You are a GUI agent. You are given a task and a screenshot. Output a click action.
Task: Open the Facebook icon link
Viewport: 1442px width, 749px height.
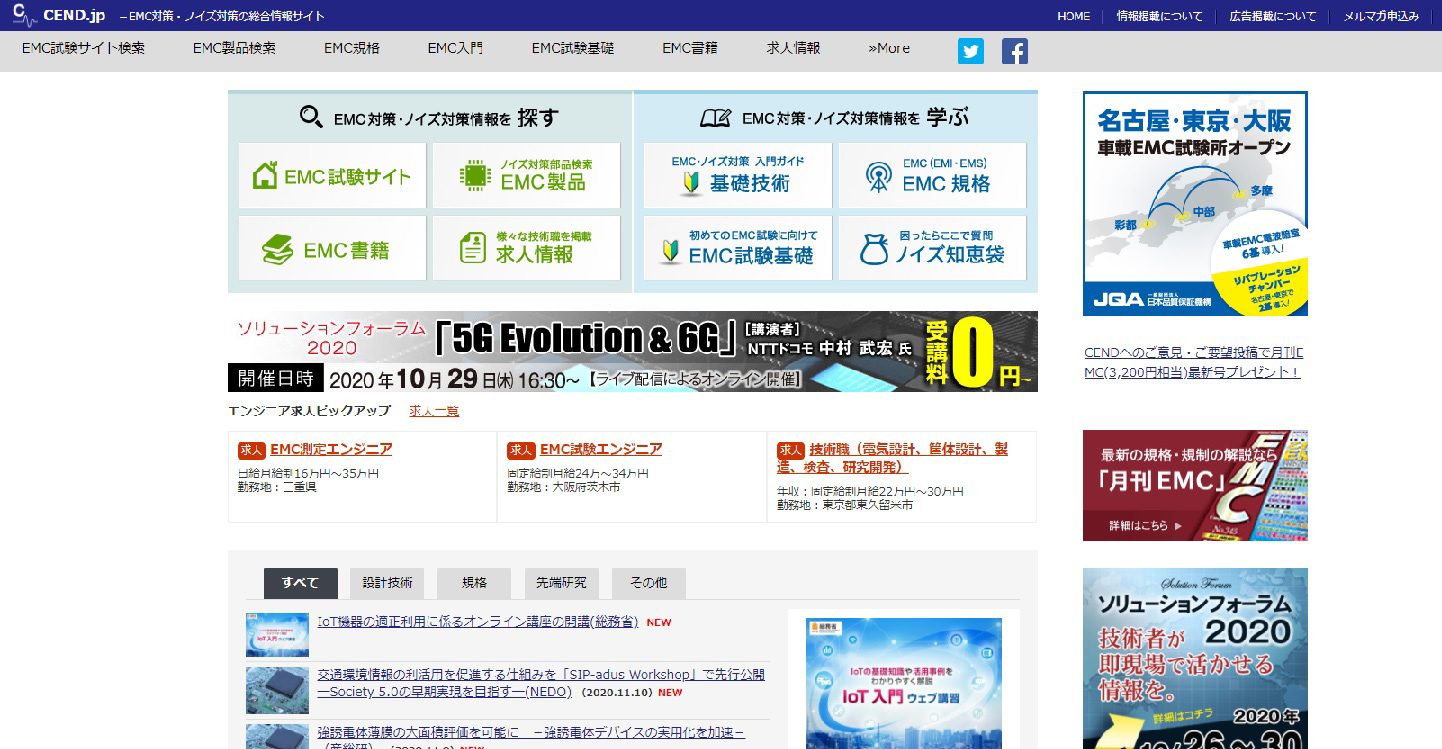tap(1014, 51)
